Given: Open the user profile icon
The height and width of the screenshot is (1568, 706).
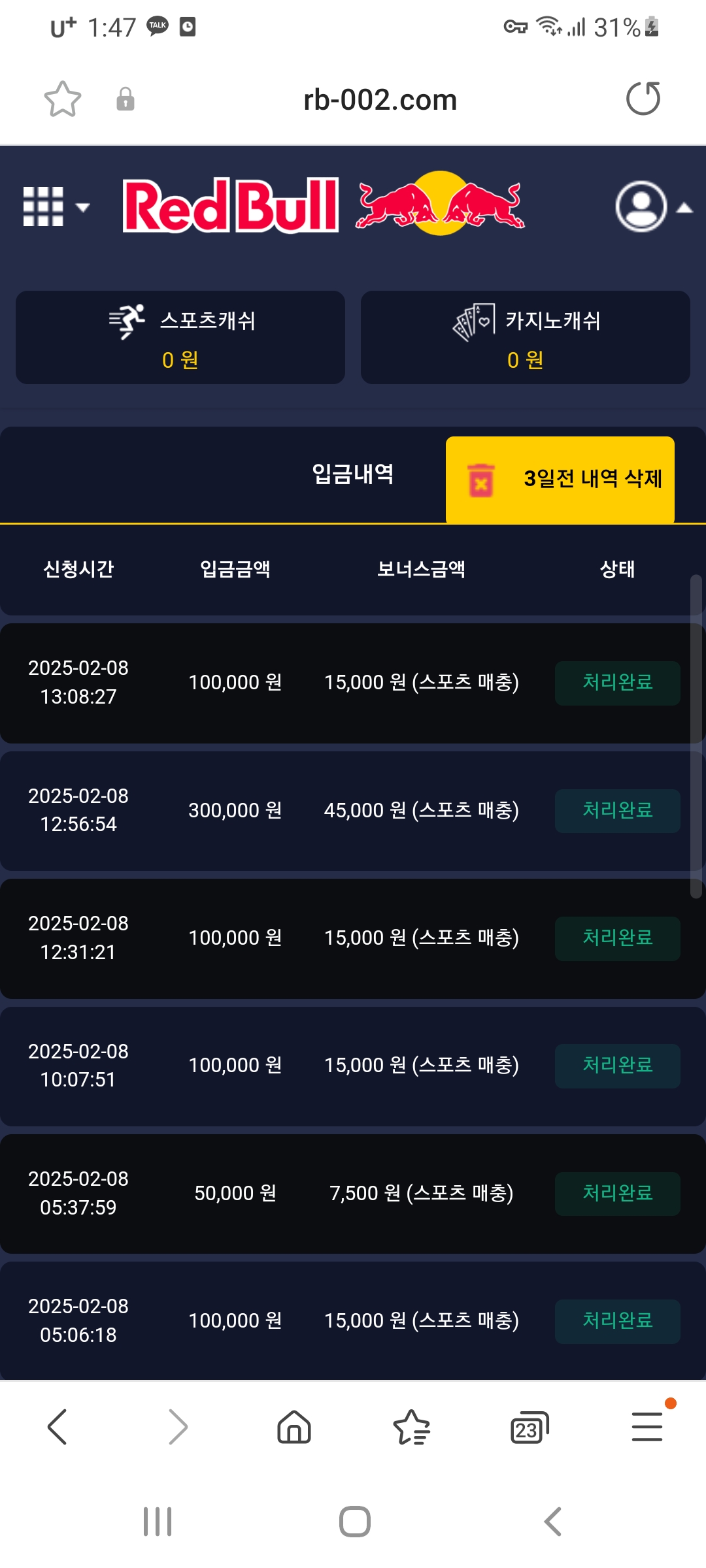Looking at the screenshot, I should pyautogui.click(x=641, y=206).
